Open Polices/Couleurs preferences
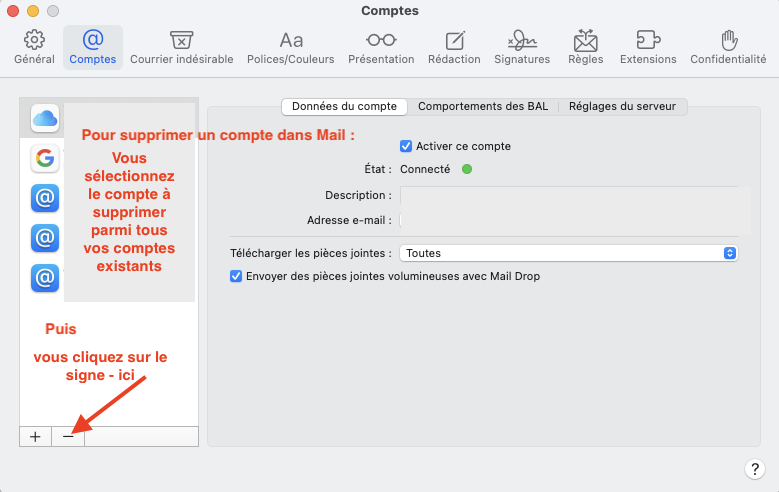This screenshot has width=779, height=492. pos(291,47)
